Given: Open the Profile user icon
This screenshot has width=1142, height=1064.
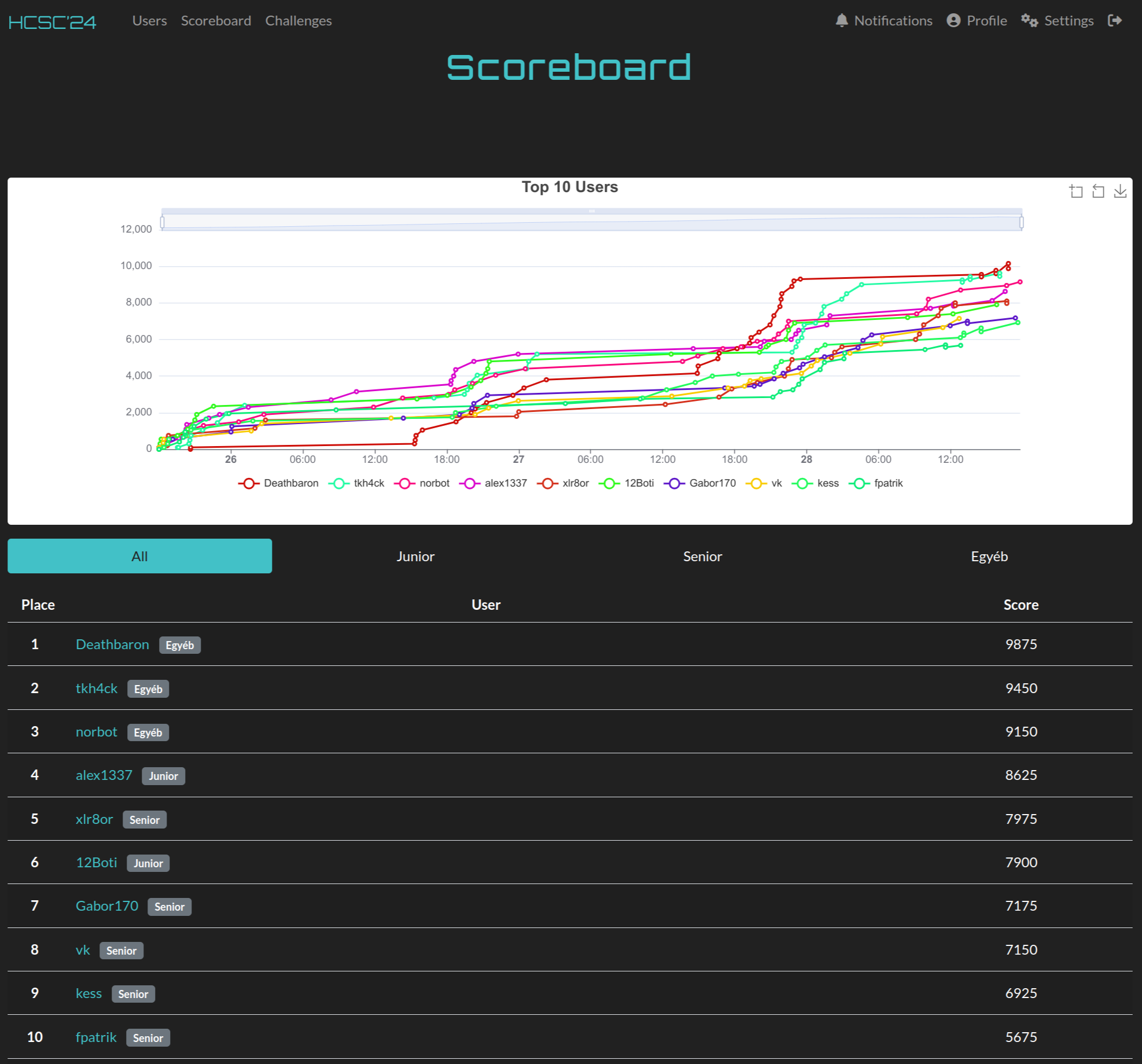Looking at the screenshot, I should click(x=953, y=21).
